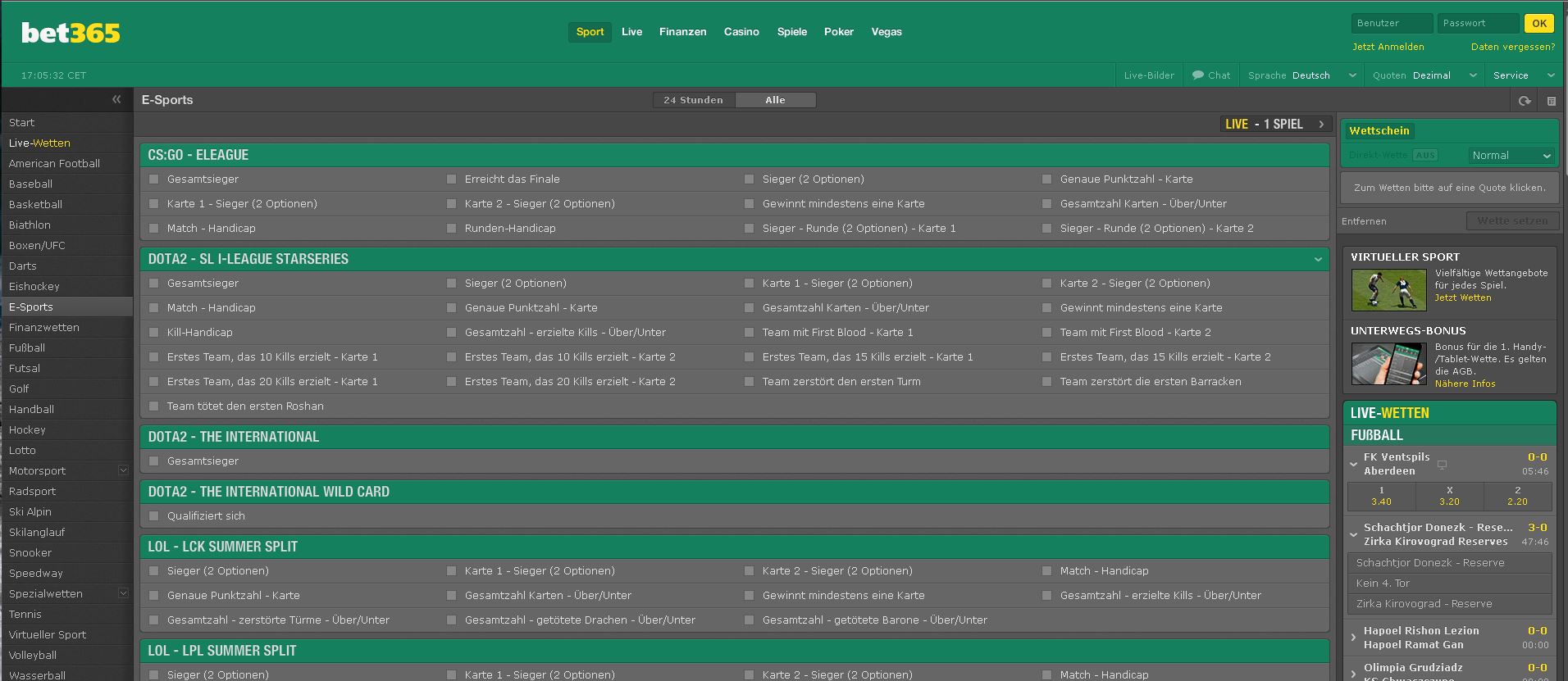This screenshot has height=681, width=1568.
Task: Open the Sprache Deutsch dropdown
Action: click(x=1302, y=75)
